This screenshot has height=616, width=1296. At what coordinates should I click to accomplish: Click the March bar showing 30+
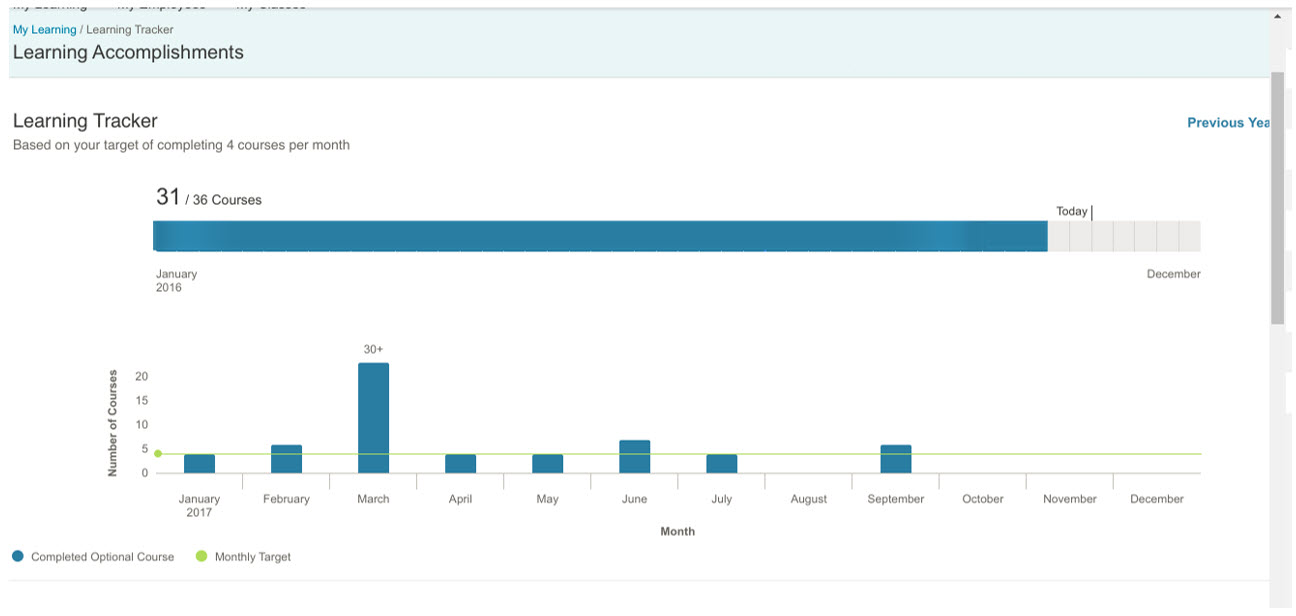(x=374, y=418)
